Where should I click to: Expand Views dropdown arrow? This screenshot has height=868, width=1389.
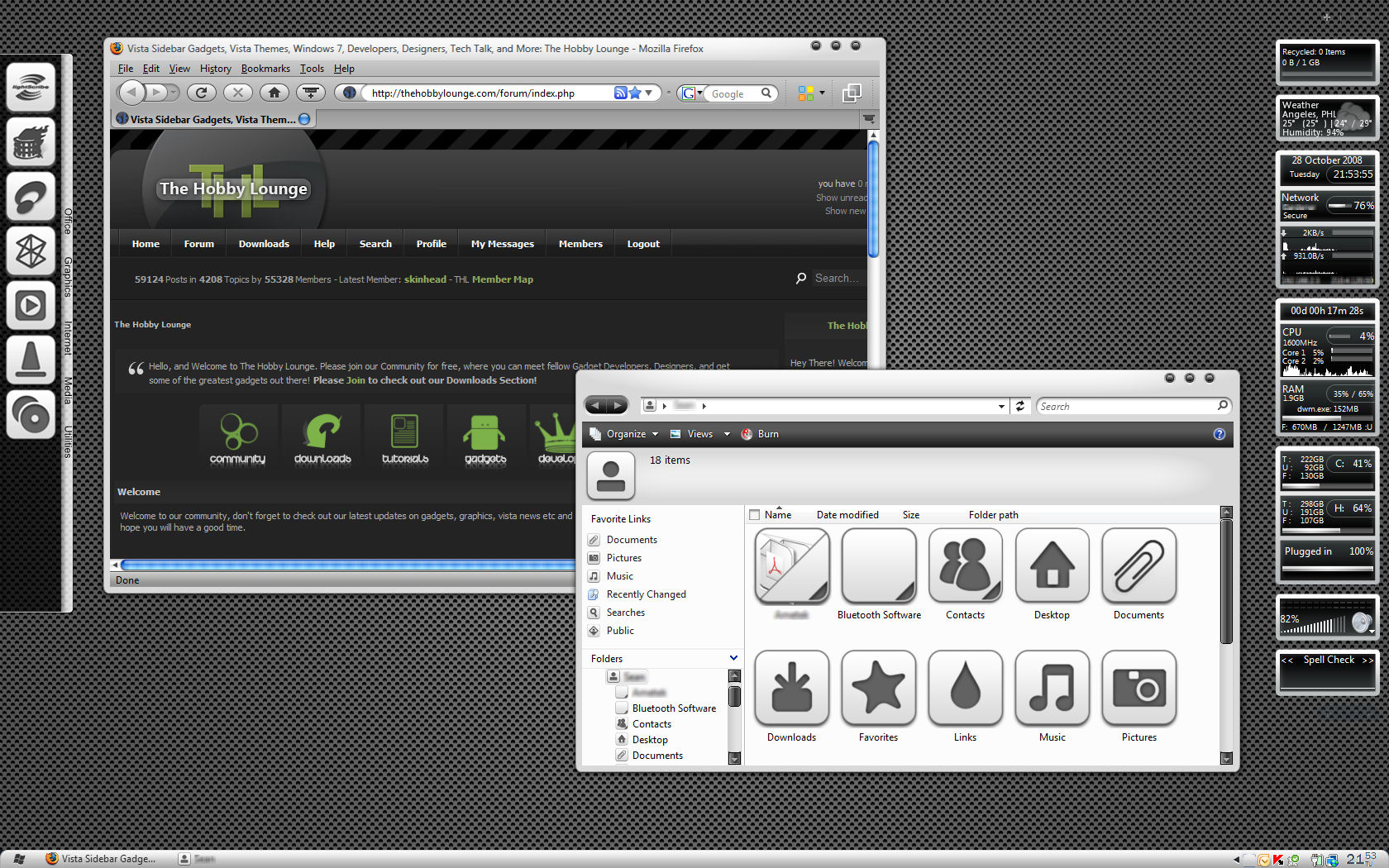point(727,434)
